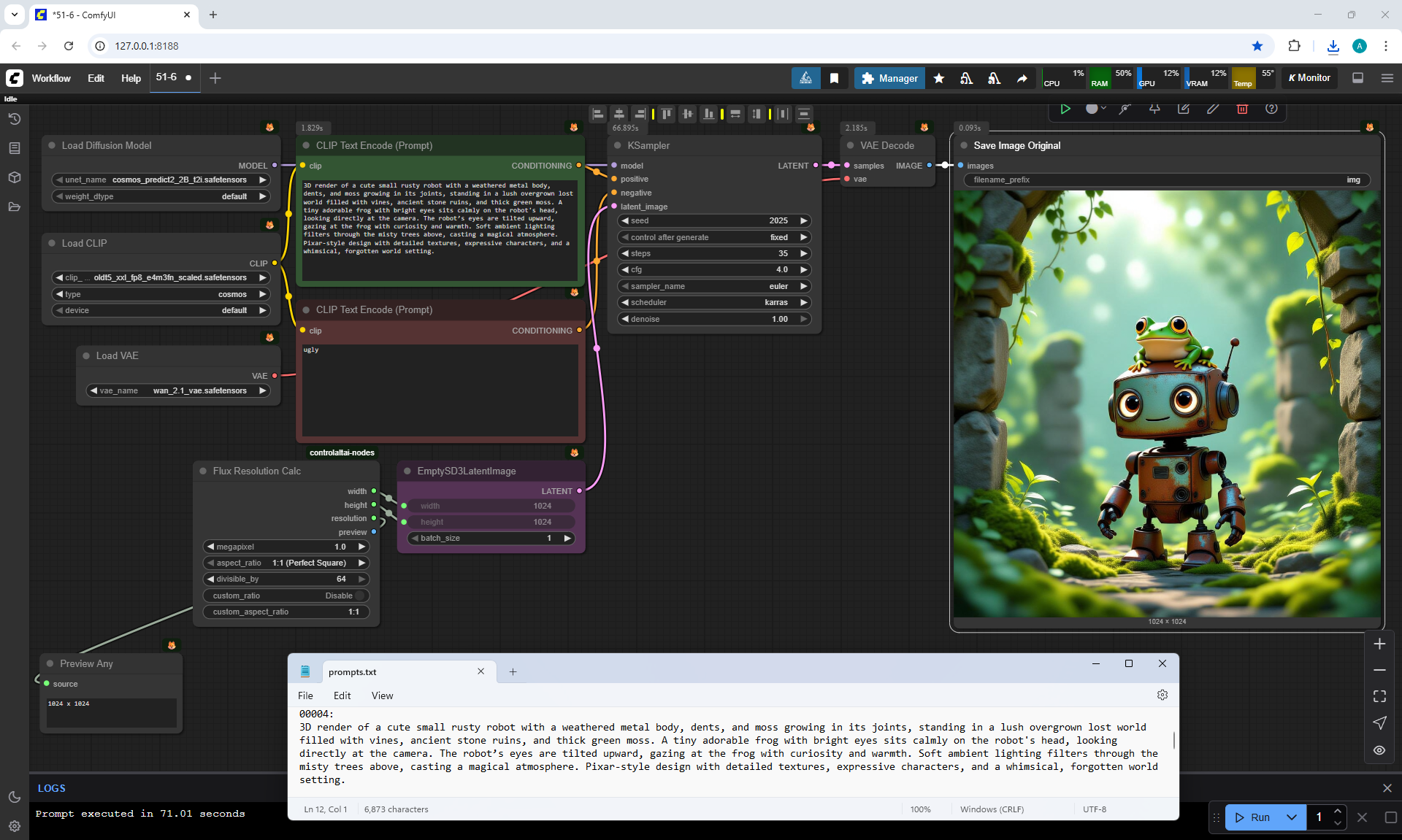Toggle the dark theme moon icon
Image resolution: width=1402 pixels, height=840 pixels.
[x=15, y=797]
